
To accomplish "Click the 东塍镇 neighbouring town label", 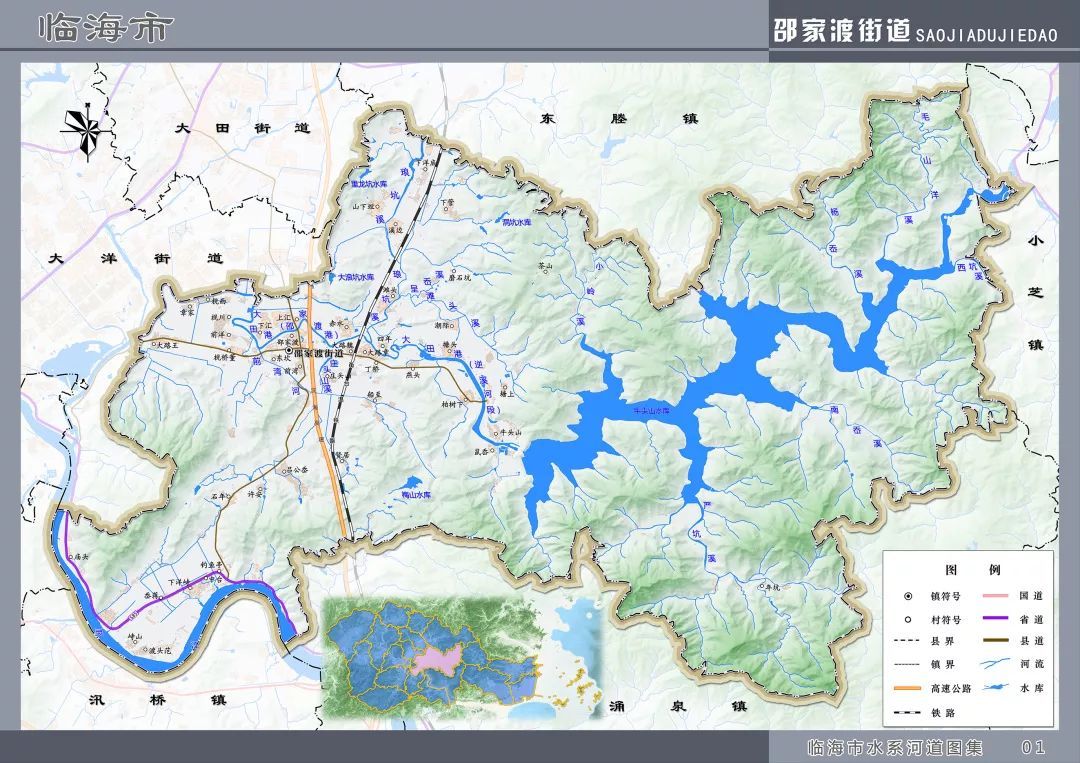I will click(619, 118).
